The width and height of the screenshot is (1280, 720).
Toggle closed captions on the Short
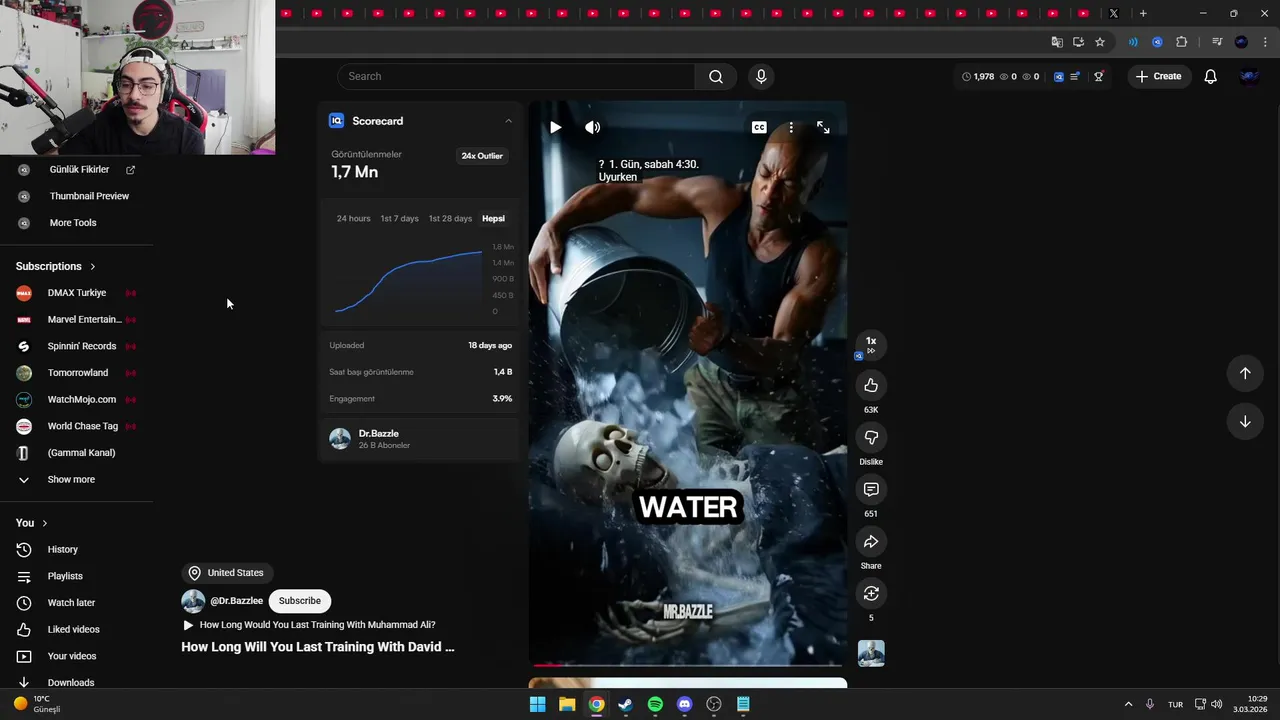pos(759,127)
